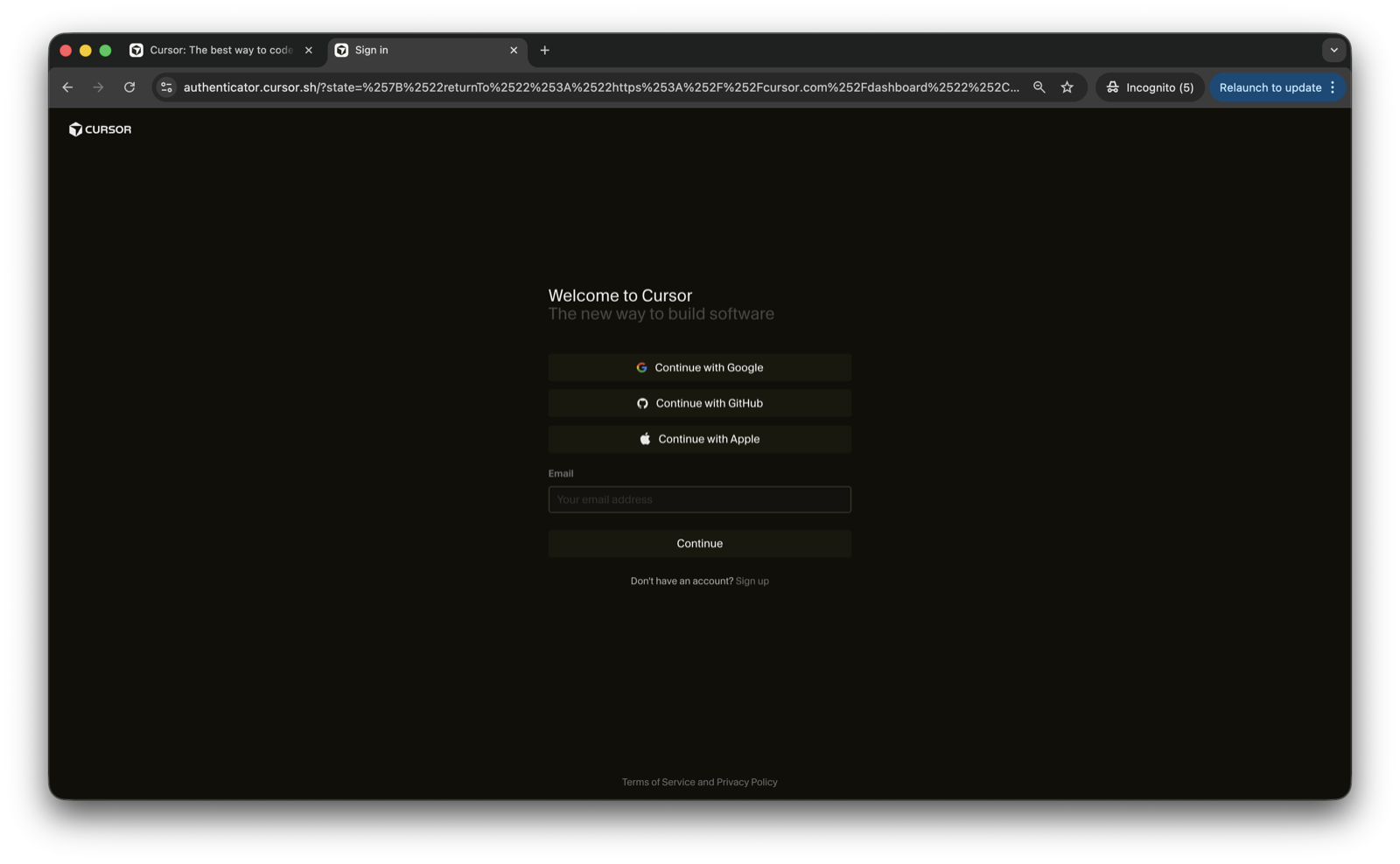The width and height of the screenshot is (1400, 864).
Task: Expand the tab search dropdown arrow
Action: click(1333, 50)
